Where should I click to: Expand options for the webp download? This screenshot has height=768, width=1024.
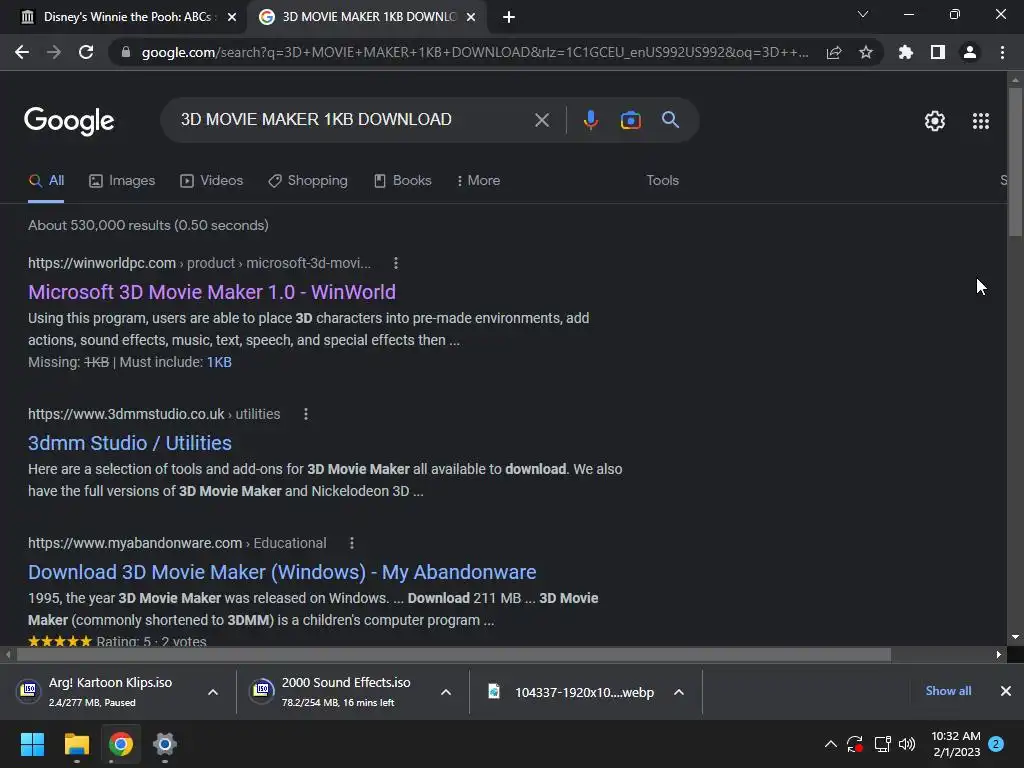click(x=679, y=692)
